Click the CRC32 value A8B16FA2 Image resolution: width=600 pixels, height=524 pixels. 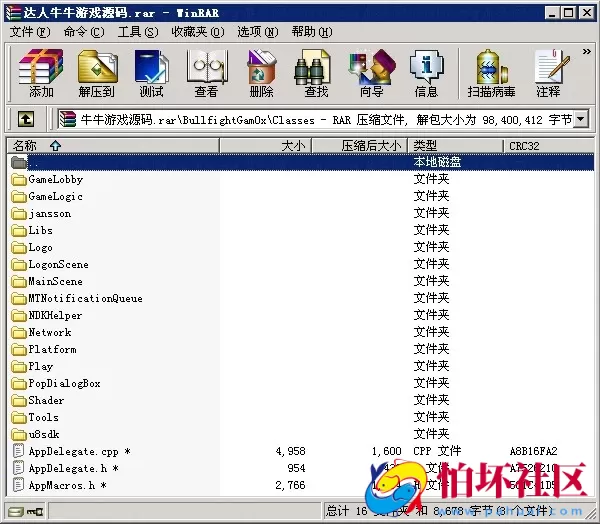click(533, 451)
